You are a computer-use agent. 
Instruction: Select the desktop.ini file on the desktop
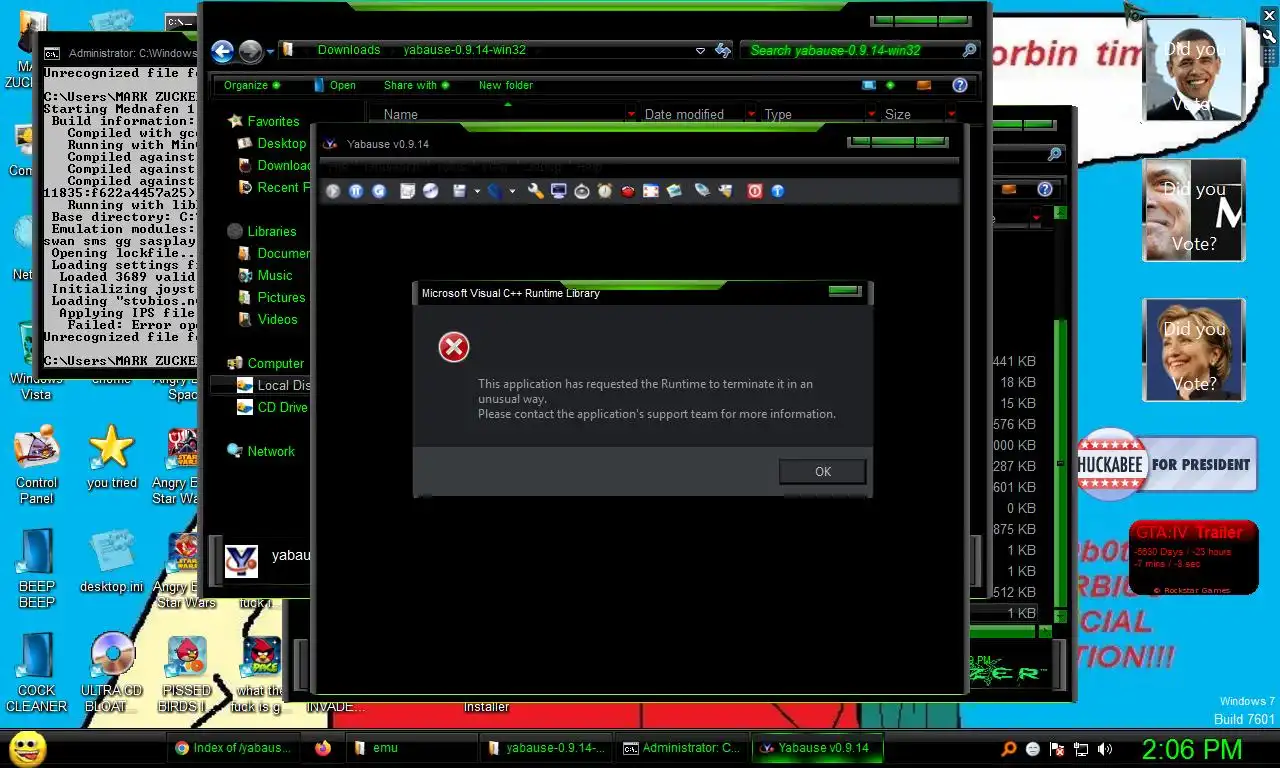pos(111,561)
